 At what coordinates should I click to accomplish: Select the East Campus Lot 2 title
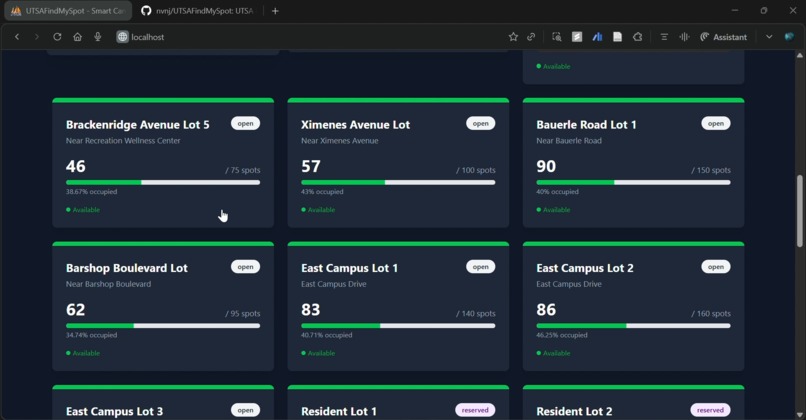coord(585,268)
